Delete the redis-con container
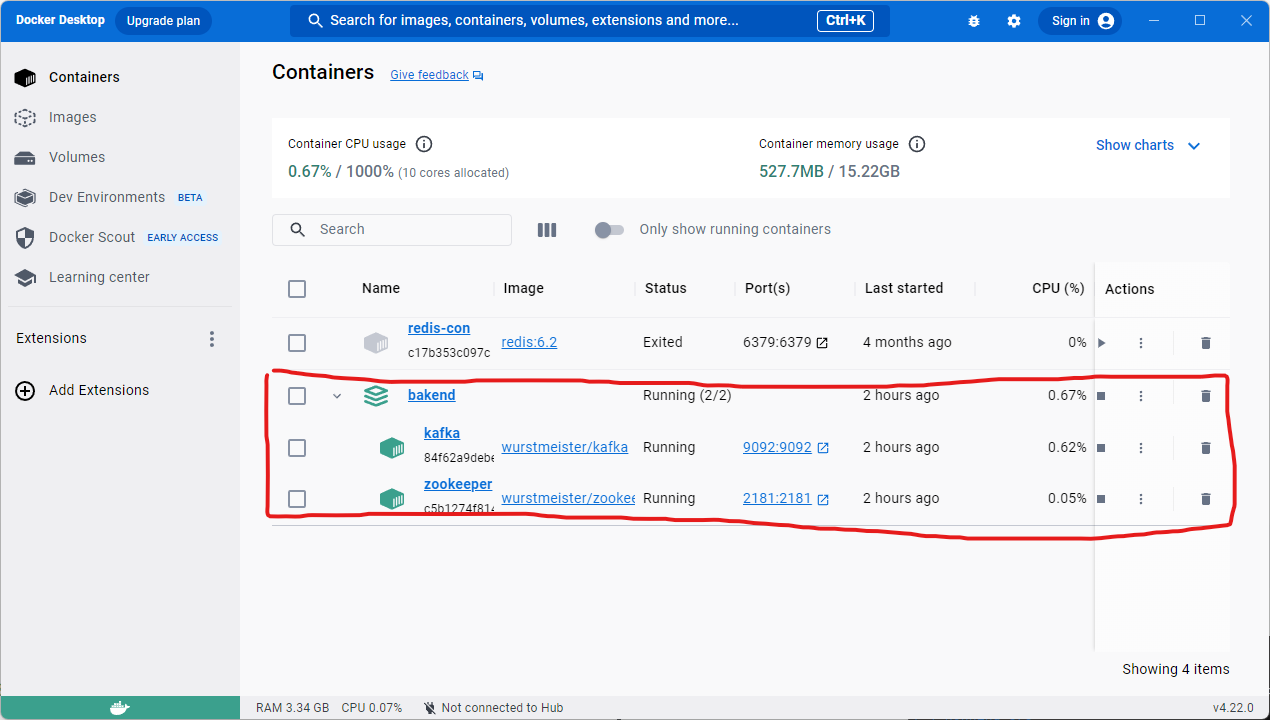The width and height of the screenshot is (1270, 720). (1205, 343)
